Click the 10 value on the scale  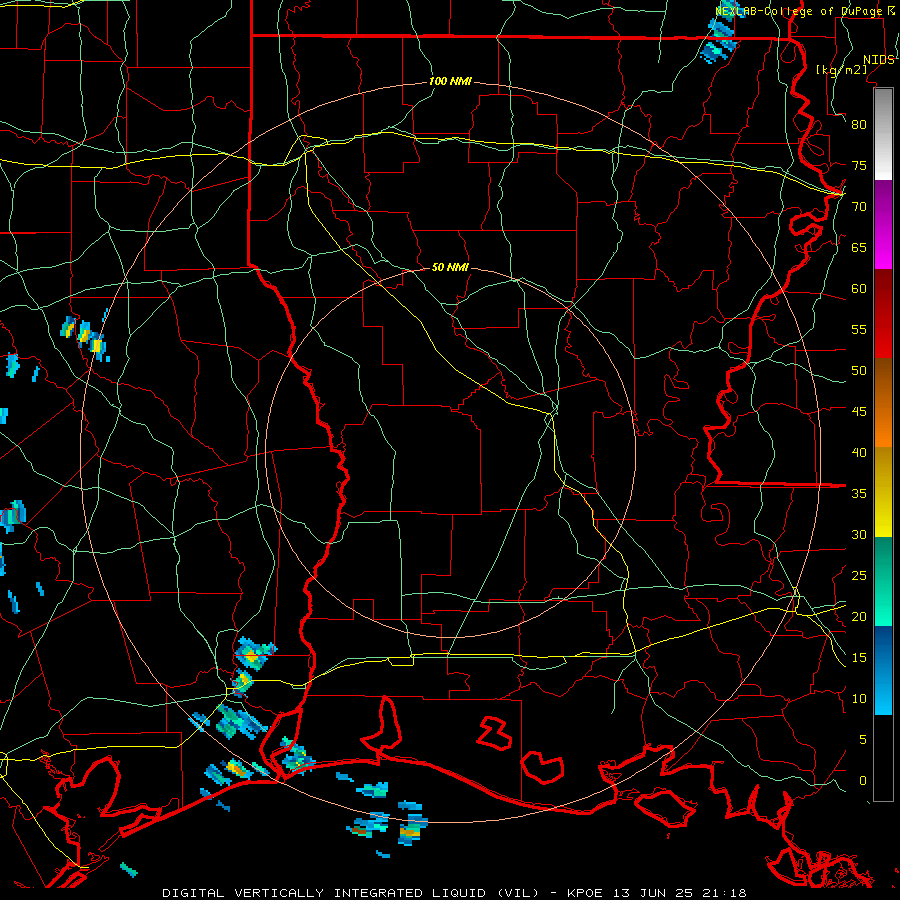point(859,699)
